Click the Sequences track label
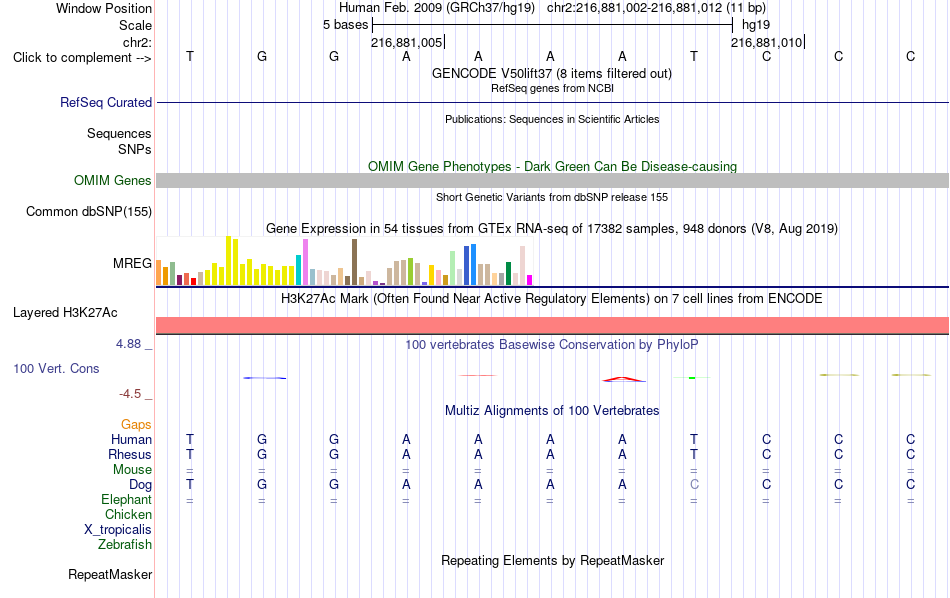The height and width of the screenshot is (598, 950). pyautogui.click(x=119, y=133)
